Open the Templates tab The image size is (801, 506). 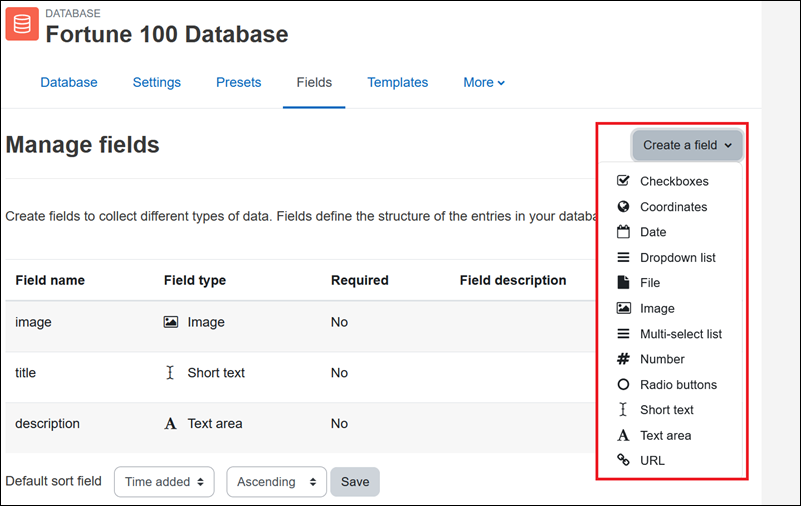tap(397, 82)
